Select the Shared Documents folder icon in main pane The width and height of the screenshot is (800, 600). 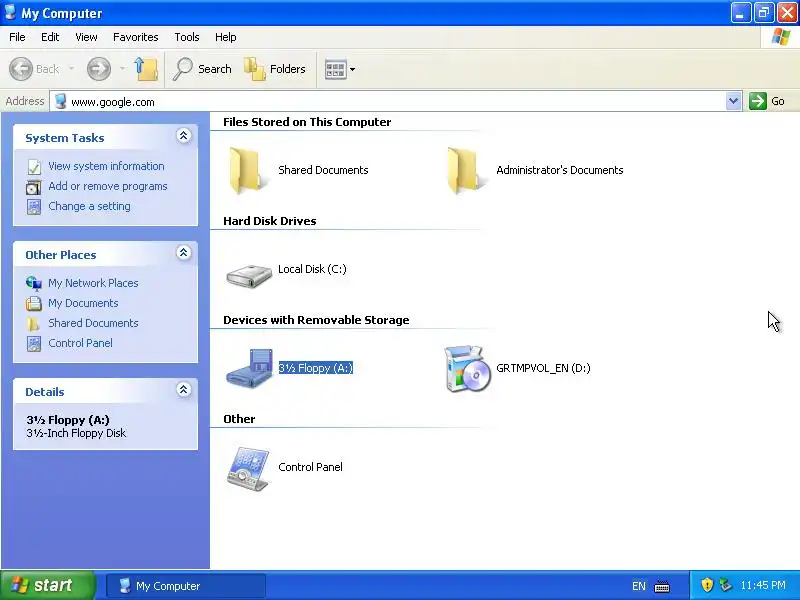point(247,170)
